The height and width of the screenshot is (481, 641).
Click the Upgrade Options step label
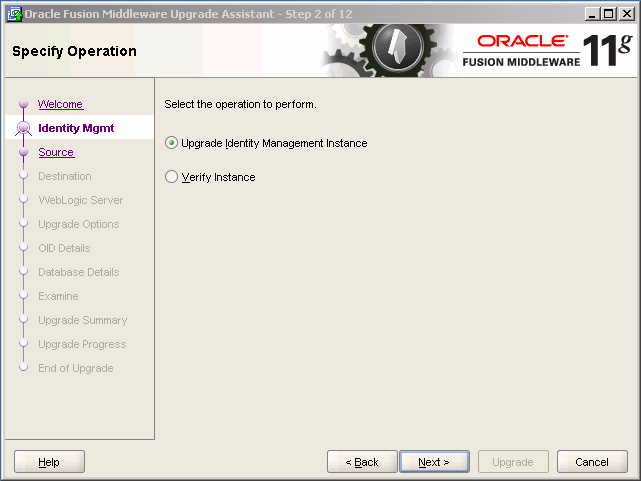(x=78, y=224)
